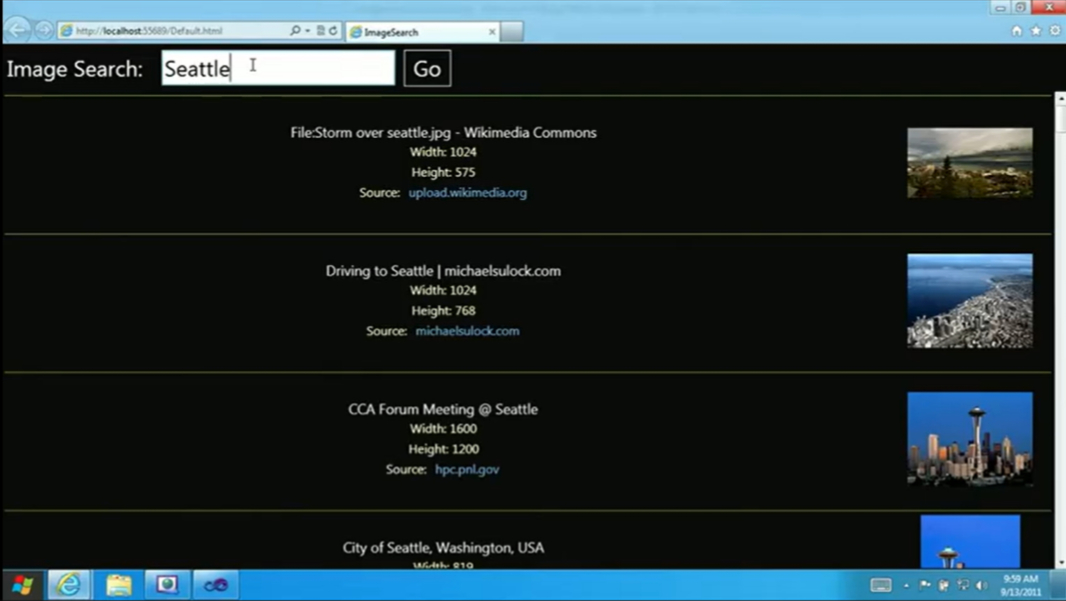Open the michaelsulock.com source link
The width and height of the screenshot is (1066, 601).
pos(468,331)
